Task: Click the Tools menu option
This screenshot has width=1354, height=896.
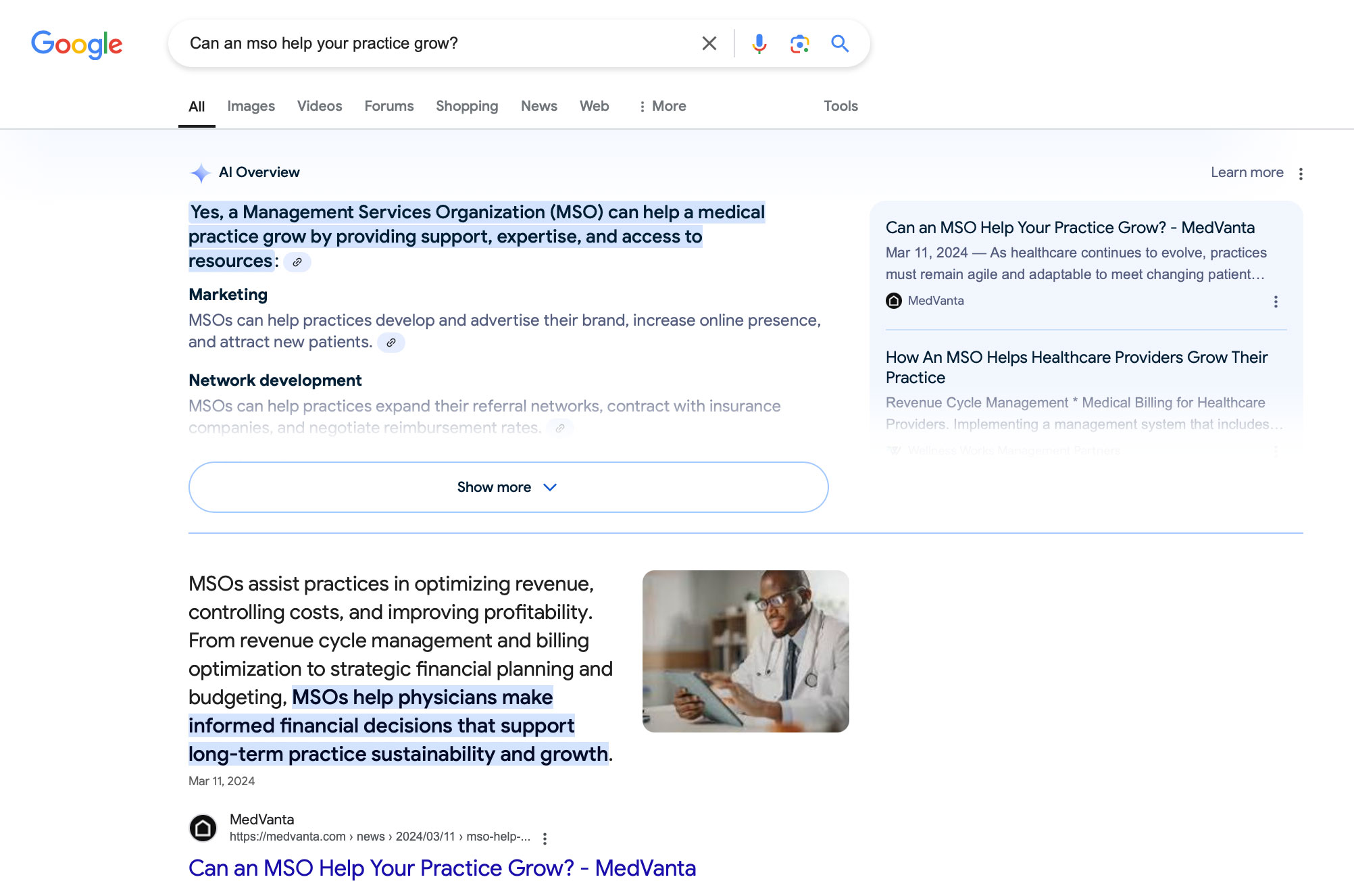Action: coord(840,106)
